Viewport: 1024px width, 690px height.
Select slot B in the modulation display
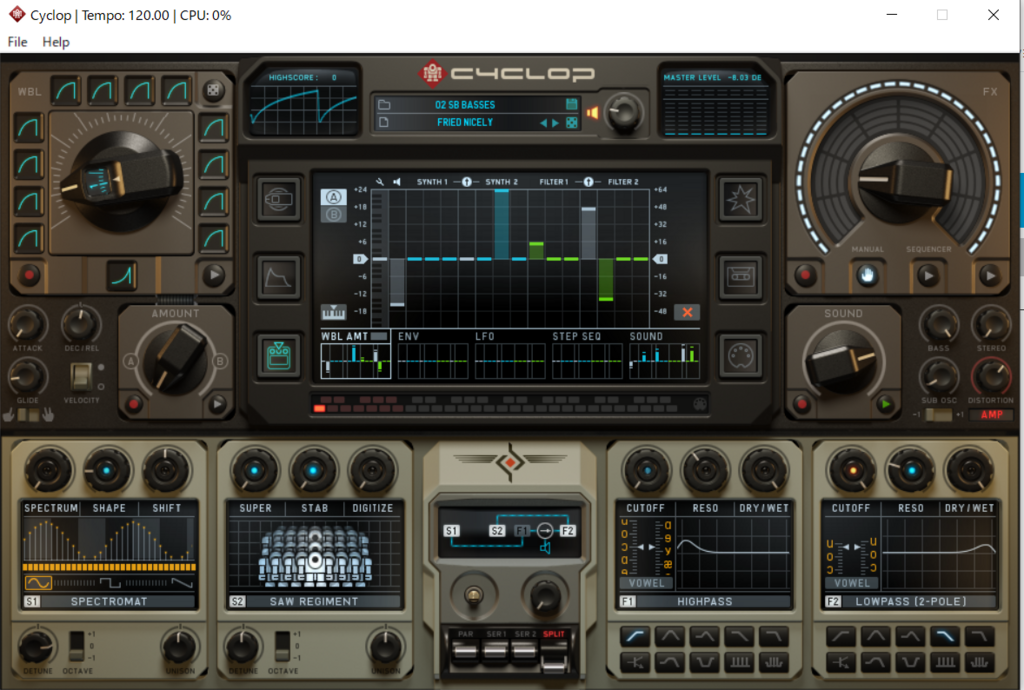(x=334, y=214)
